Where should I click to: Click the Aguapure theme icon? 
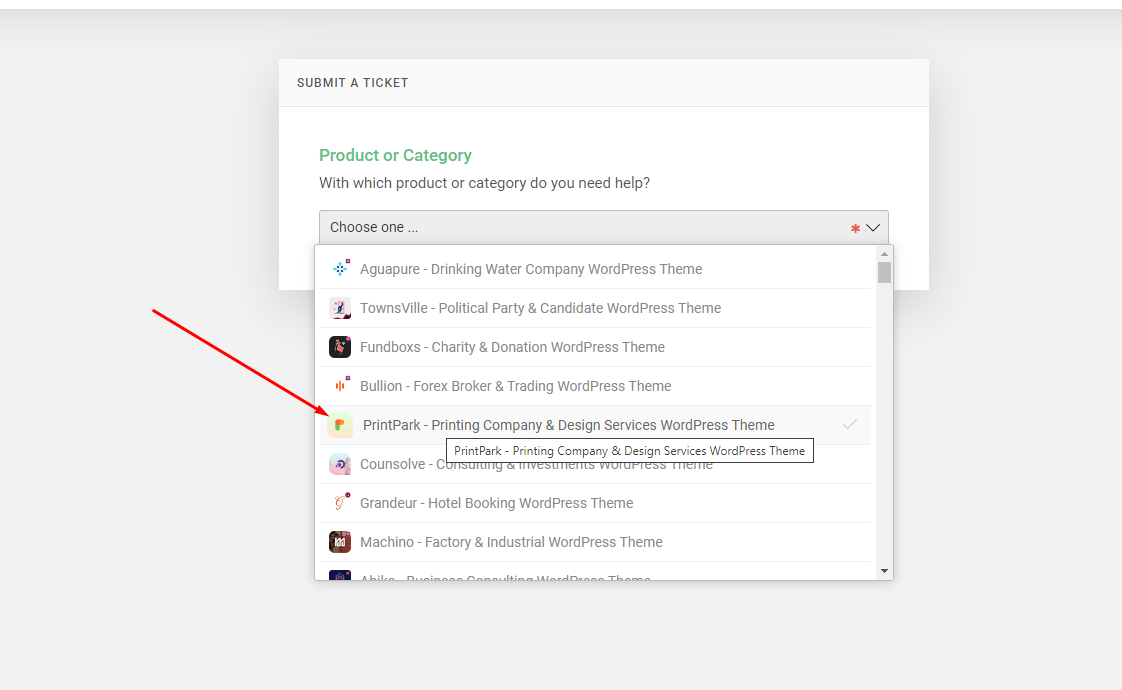pos(340,268)
